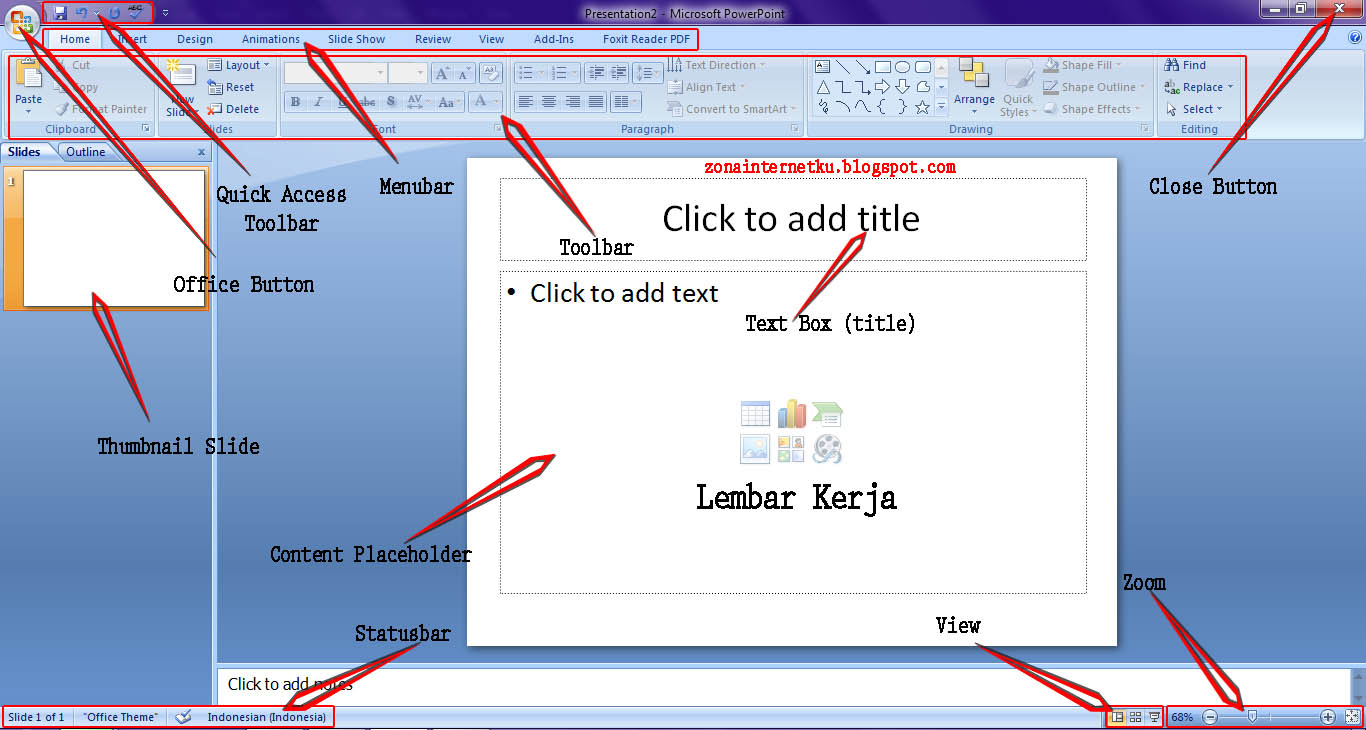Toggle Italic formatting
This screenshot has width=1366, height=730.
point(317,101)
